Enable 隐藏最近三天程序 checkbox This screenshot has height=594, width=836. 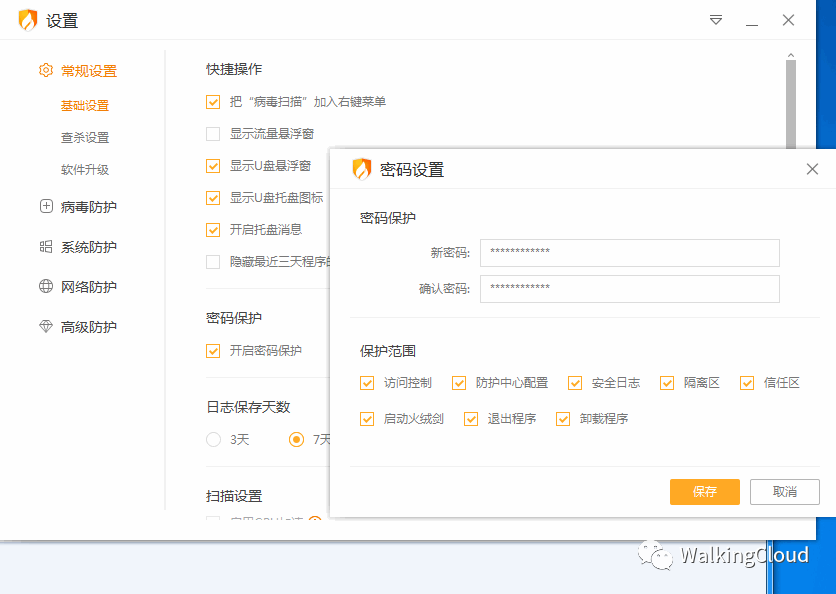tap(213, 262)
